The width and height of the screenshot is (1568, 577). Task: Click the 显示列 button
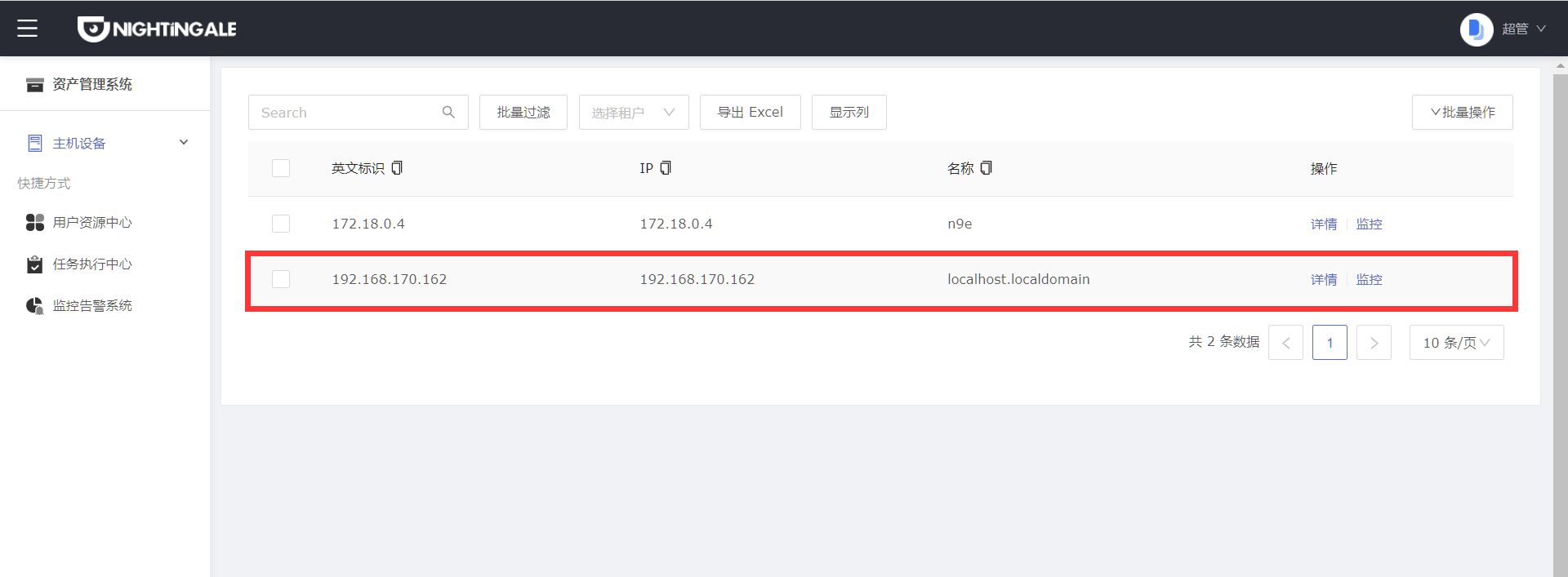tap(849, 112)
